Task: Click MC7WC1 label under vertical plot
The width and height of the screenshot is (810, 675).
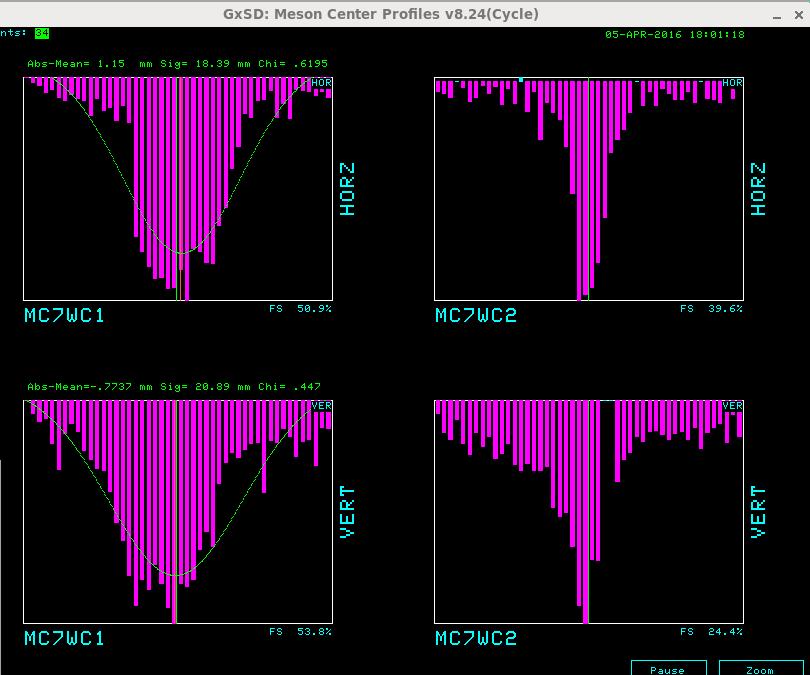Action: (x=64, y=638)
